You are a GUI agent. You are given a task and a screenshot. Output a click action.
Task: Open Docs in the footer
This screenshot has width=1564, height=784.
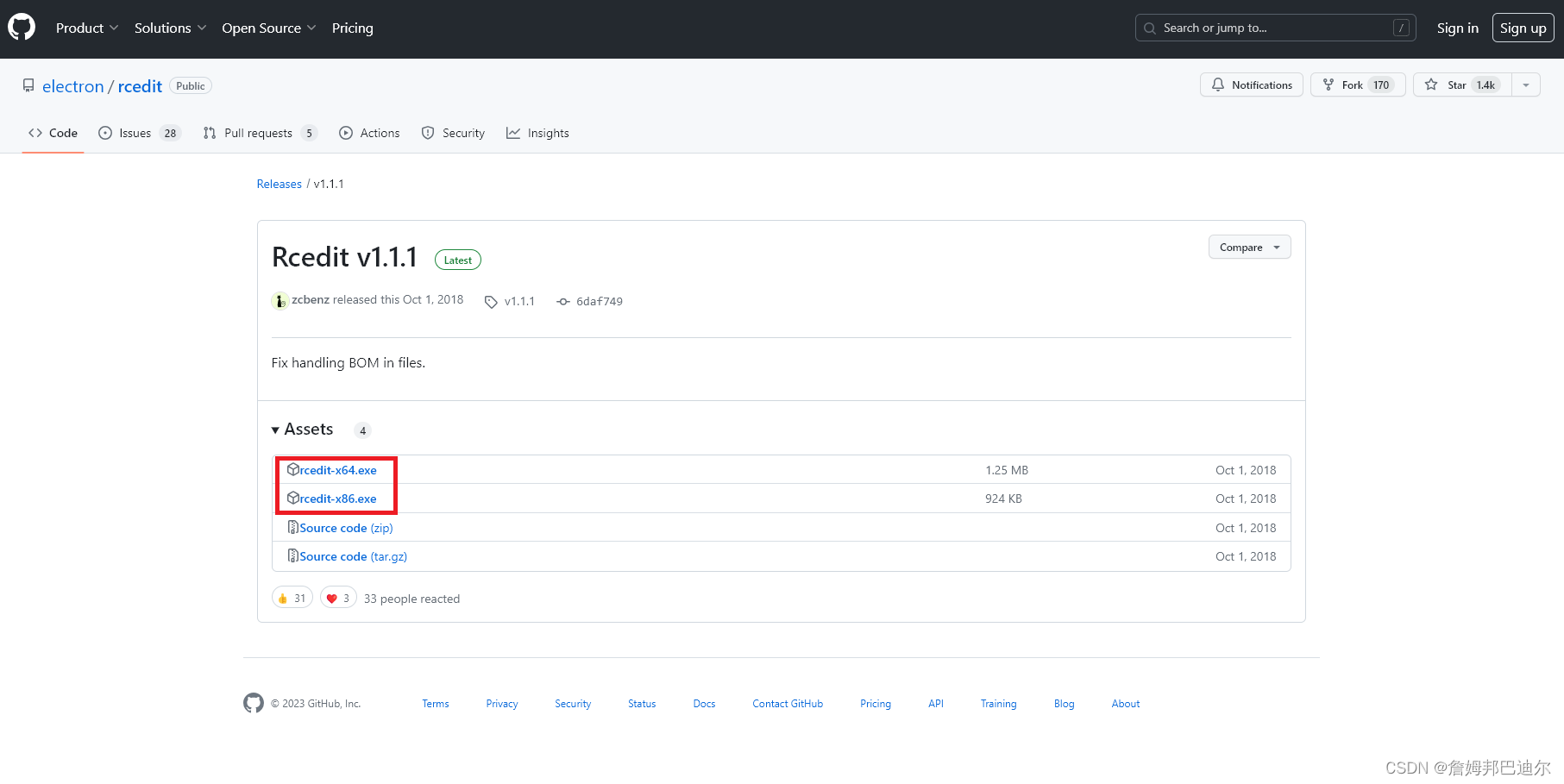[704, 704]
